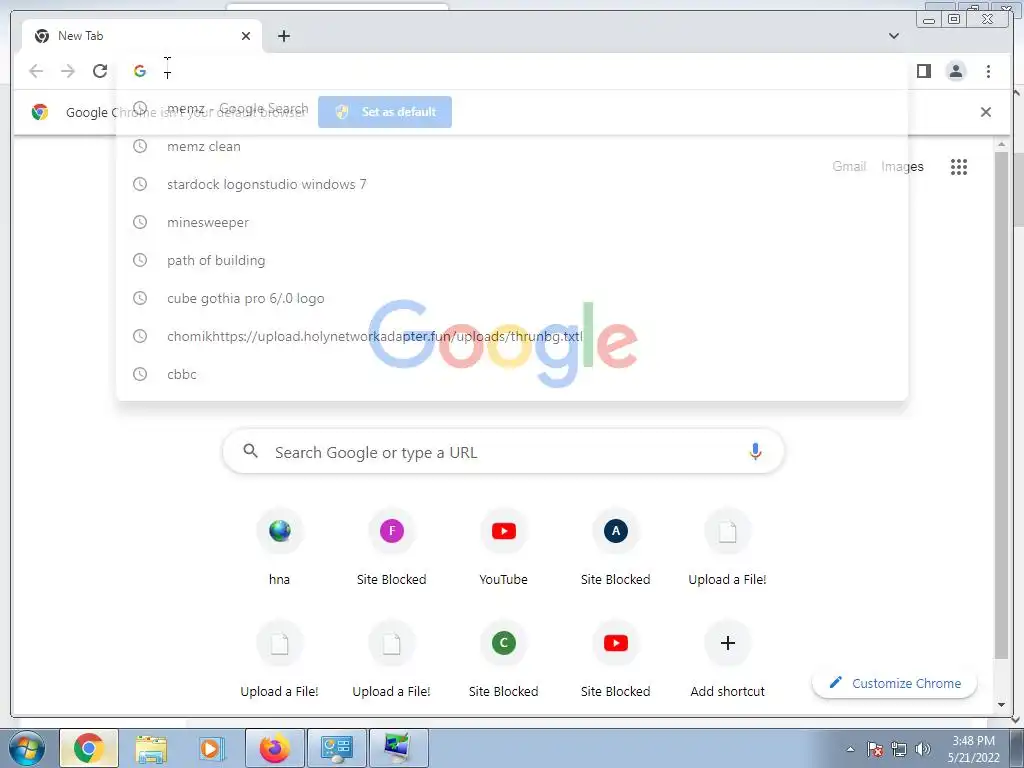The height and width of the screenshot is (768, 1024).
Task: Click the page vertical scrollbar thumb
Action: click(1001, 405)
